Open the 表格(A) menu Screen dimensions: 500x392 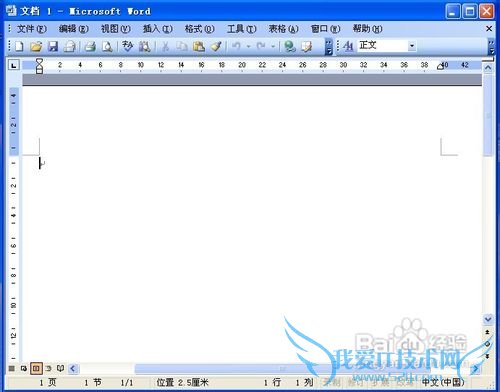[x=284, y=29]
